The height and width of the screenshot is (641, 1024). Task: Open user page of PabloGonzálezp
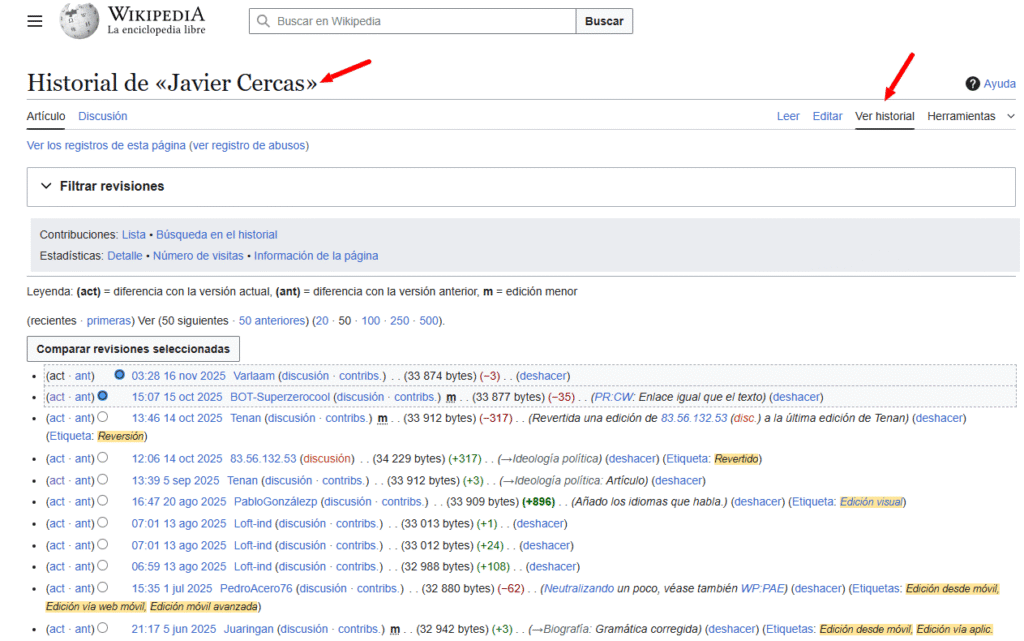point(274,502)
